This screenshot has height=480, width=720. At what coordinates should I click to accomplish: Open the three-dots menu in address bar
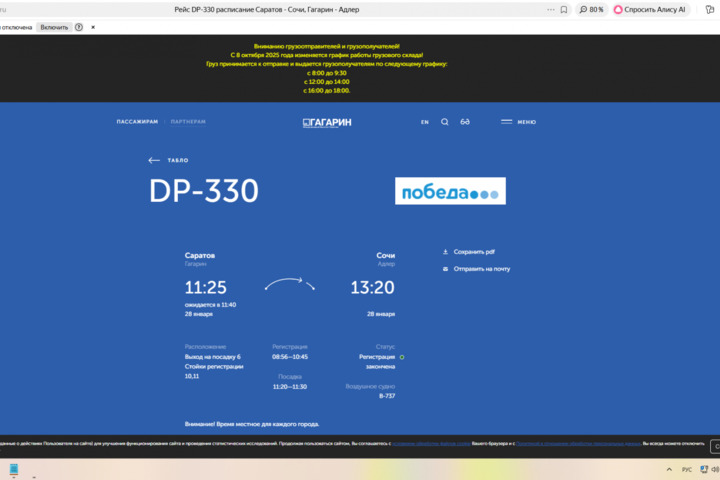(547, 9)
